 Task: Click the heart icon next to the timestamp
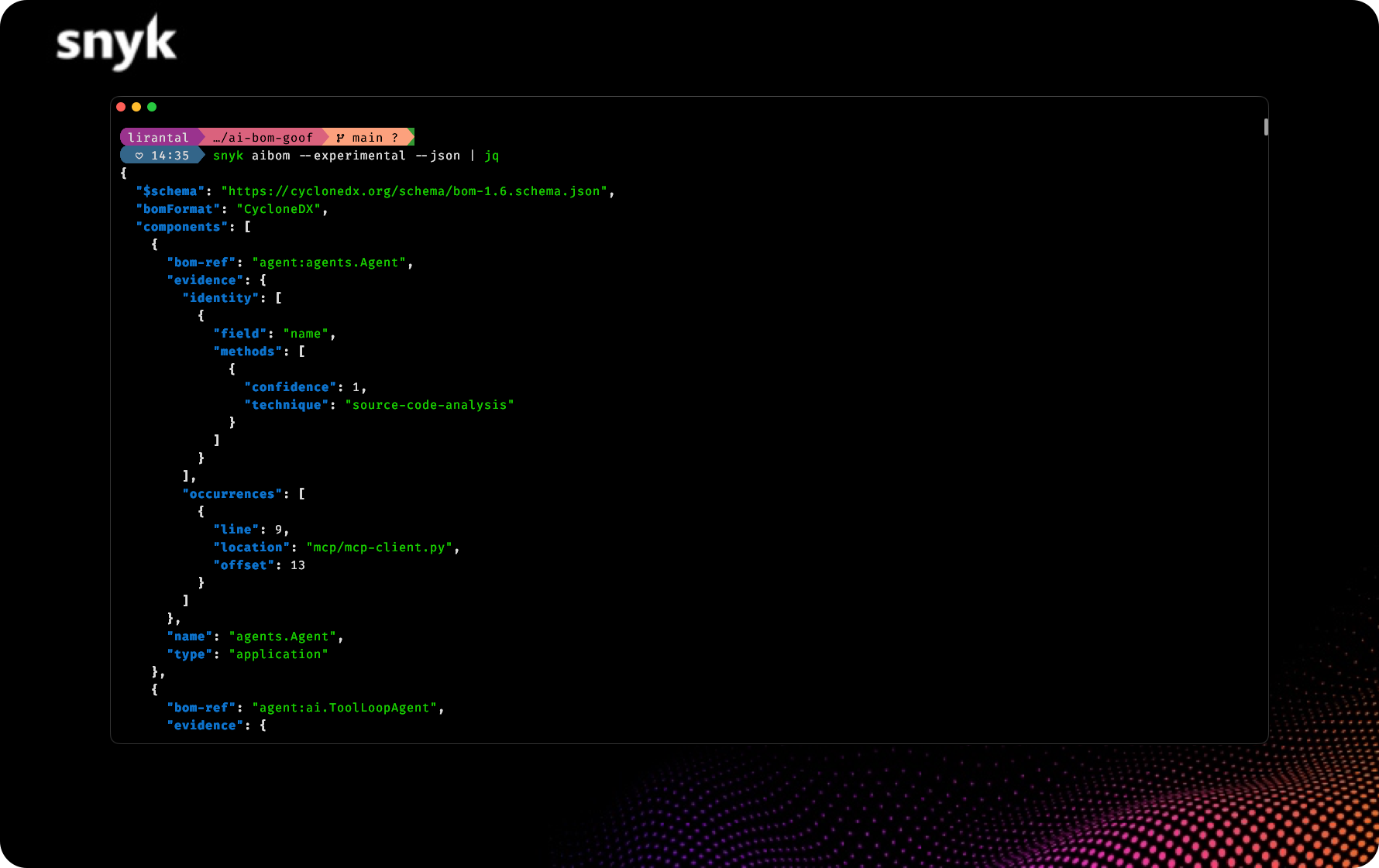tap(138, 155)
